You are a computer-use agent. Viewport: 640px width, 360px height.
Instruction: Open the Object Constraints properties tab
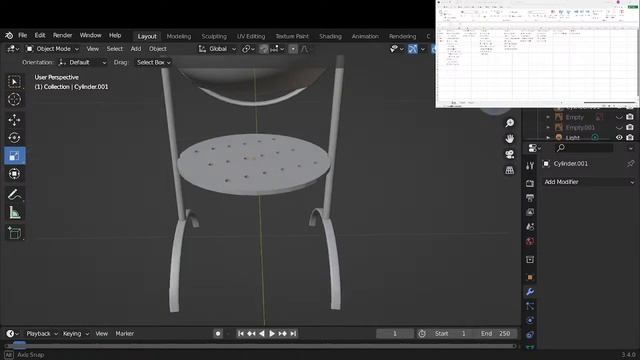coord(530,335)
